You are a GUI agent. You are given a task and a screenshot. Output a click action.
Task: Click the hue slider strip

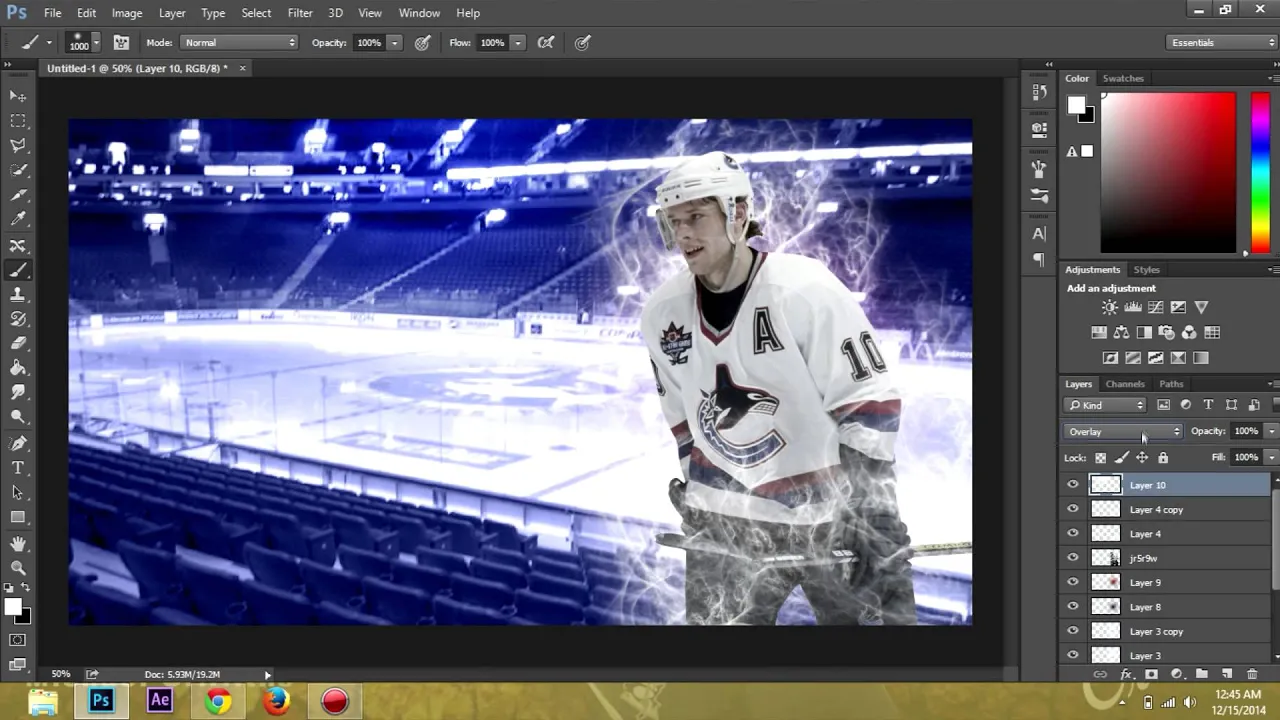(x=1259, y=173)
